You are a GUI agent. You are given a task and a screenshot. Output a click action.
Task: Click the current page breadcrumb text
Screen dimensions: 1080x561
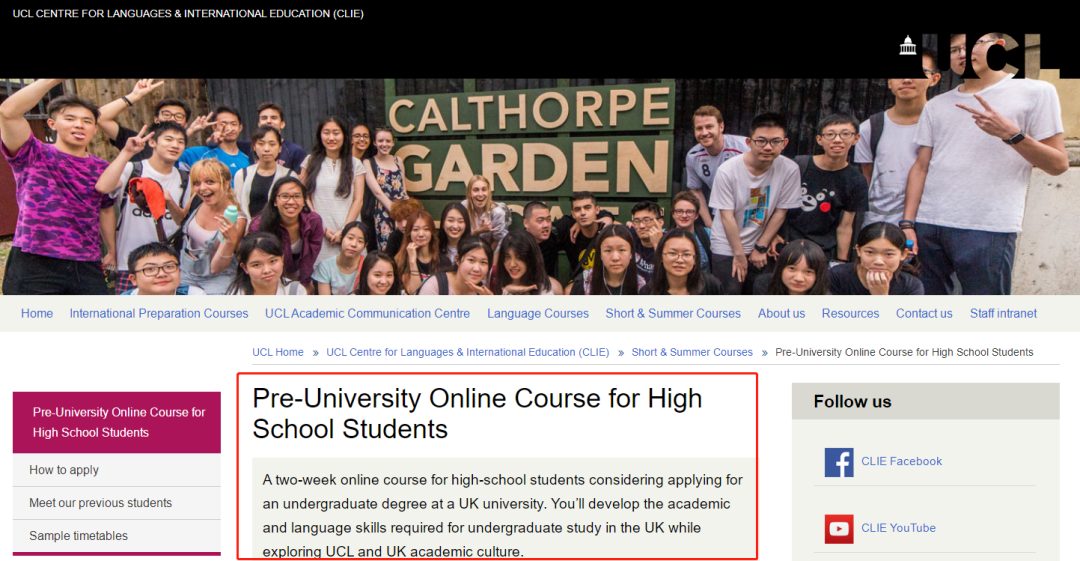pos(904,352)
